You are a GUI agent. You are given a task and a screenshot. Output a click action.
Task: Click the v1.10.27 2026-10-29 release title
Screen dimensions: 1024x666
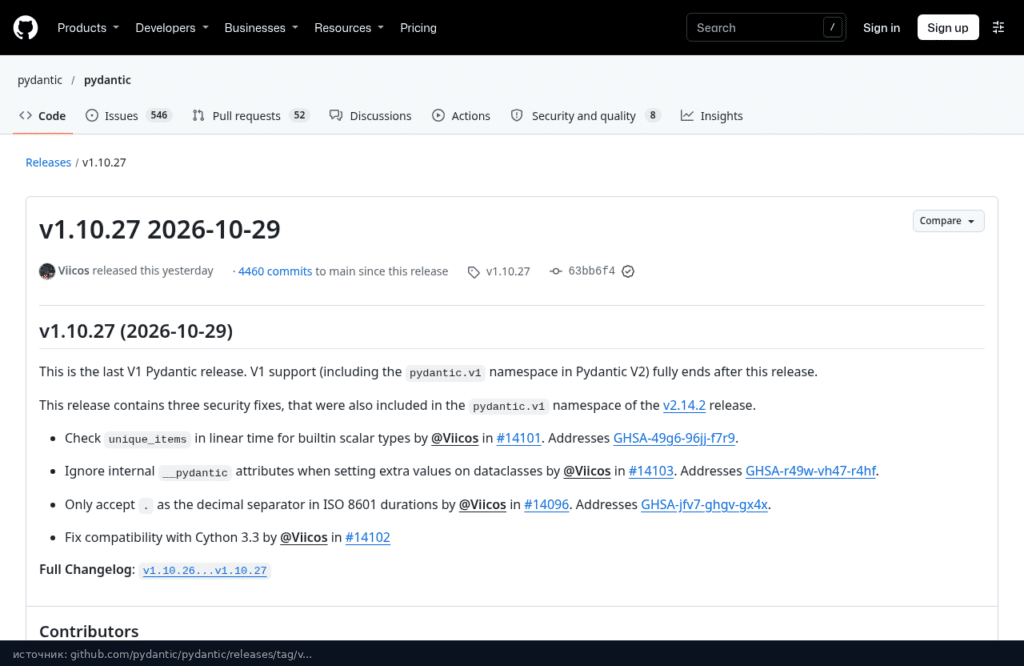pyautogui.click(x=159, y=229)
